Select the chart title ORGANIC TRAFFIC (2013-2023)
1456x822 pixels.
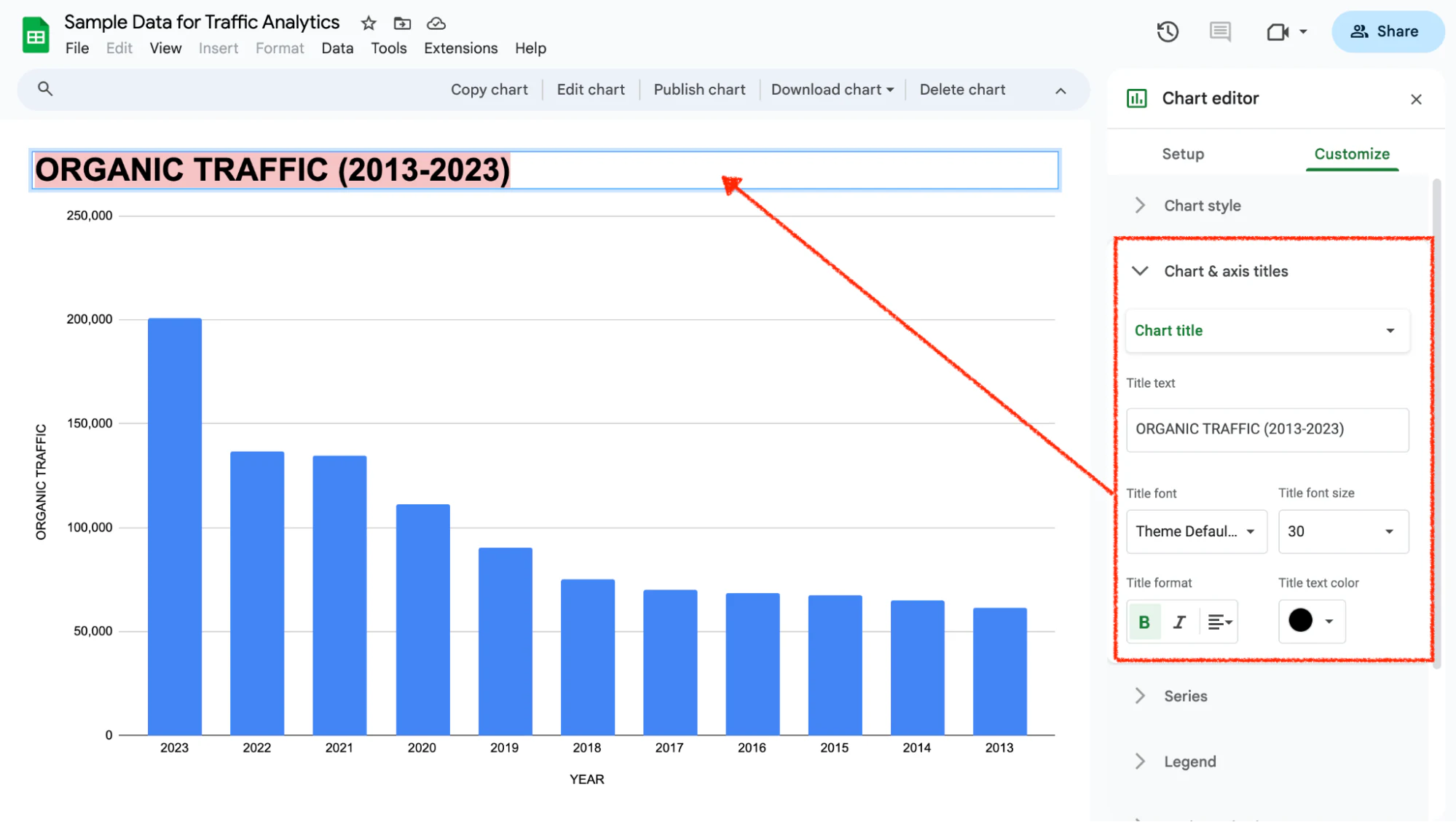click(x=272, y=170)
